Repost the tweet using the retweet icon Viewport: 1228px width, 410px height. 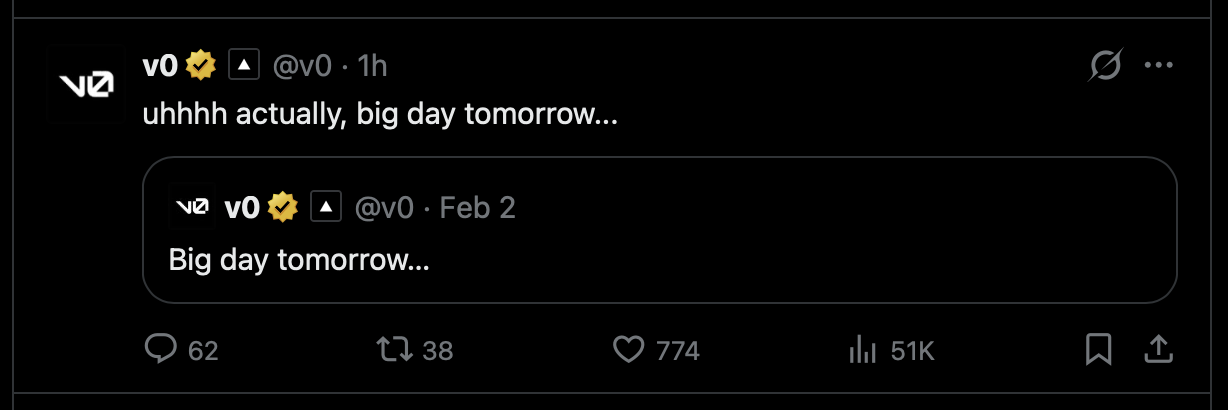tap(391, 350)
